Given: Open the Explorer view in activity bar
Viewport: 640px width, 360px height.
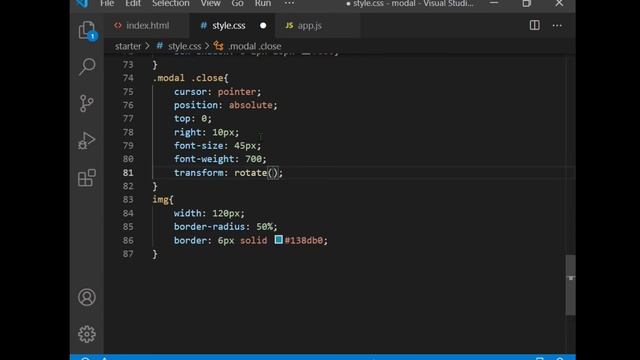Looking at the screenshot, I should (x=87, y=31).
